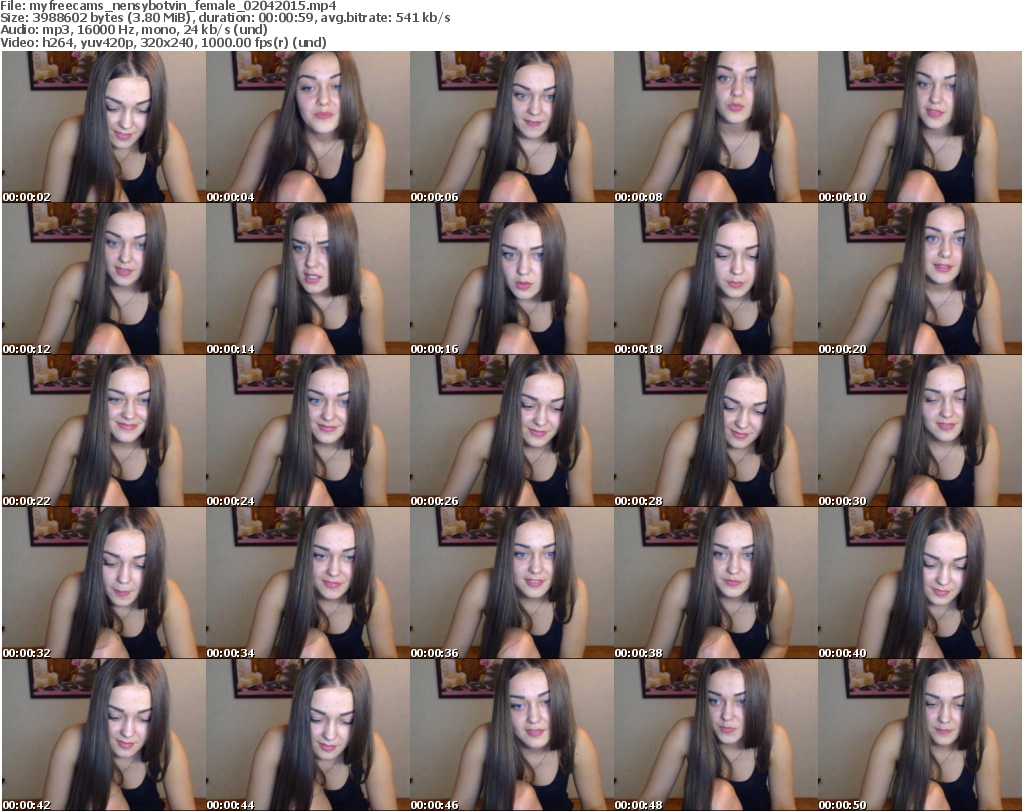The height and width of the screenshot is (811, 1024).
Task: Select the thumbnail frame at 00:00:38
Action: tap(716, 583)
